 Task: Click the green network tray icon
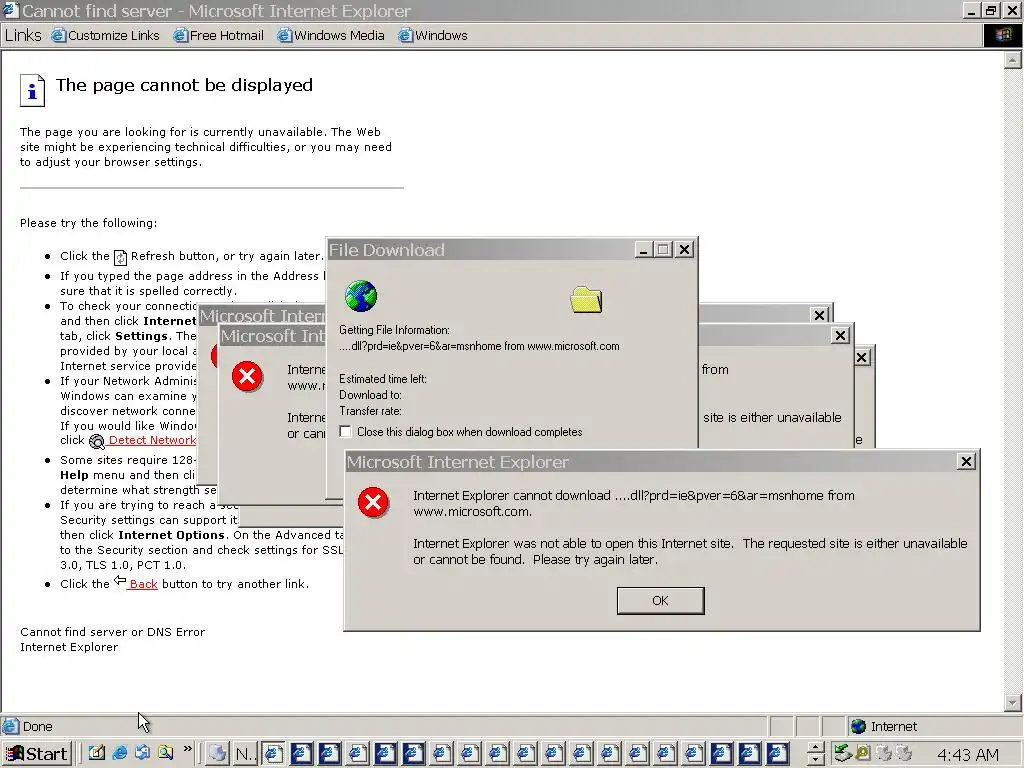pos(842,753)
